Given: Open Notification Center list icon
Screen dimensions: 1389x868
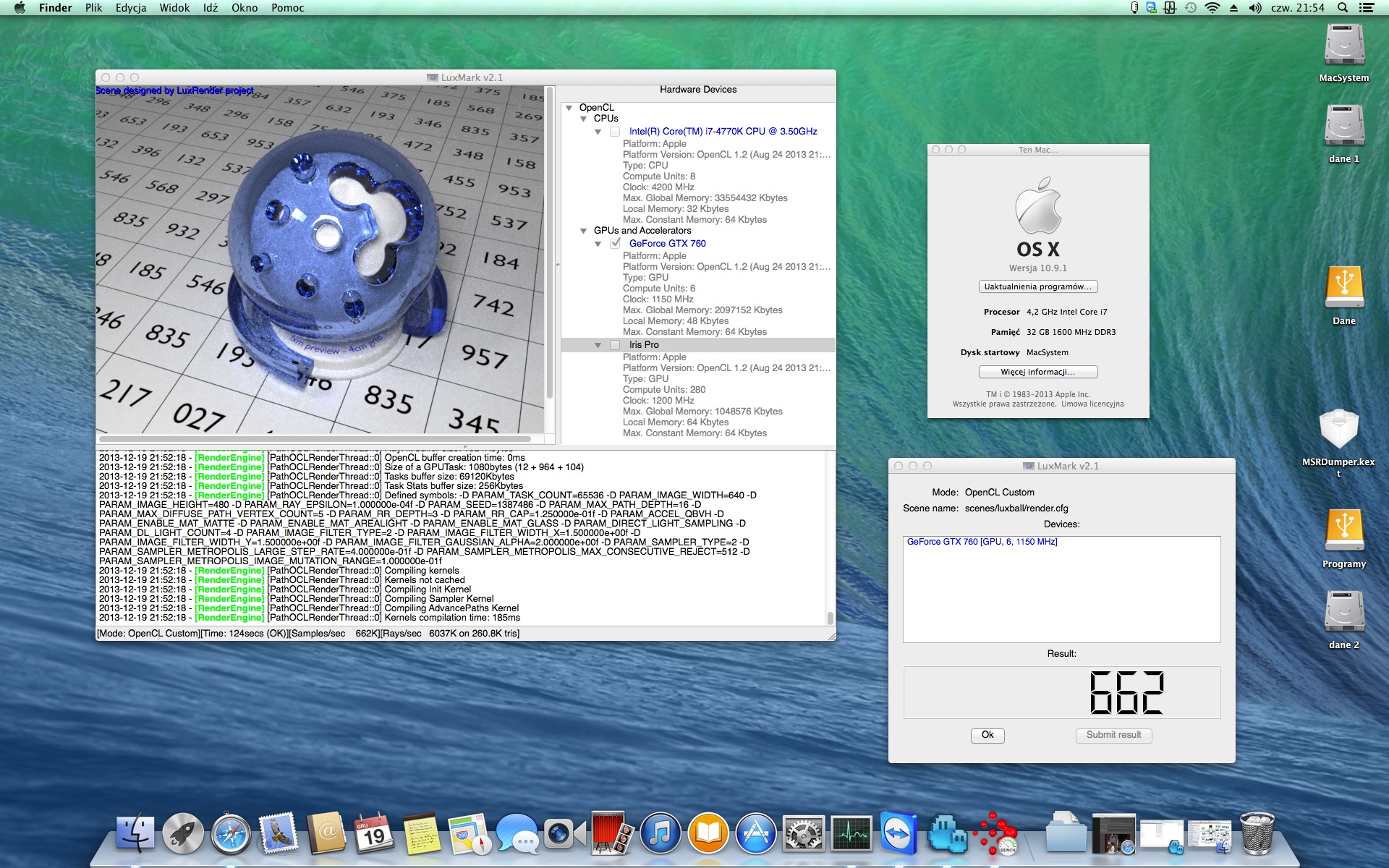Looking at the screenshot, I should coord(1367,8).
